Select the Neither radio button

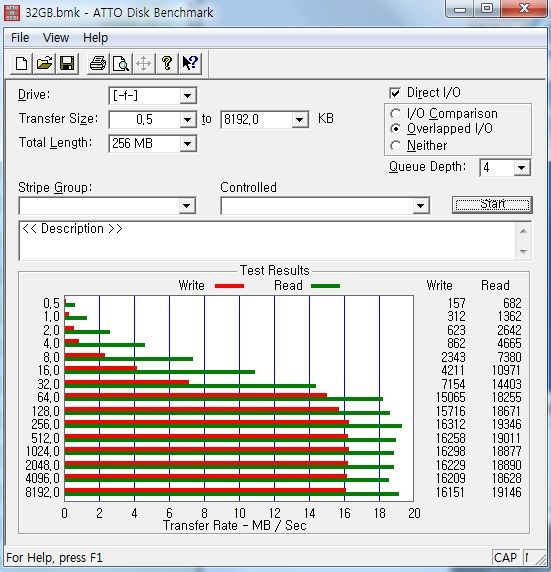click(395, 146)
